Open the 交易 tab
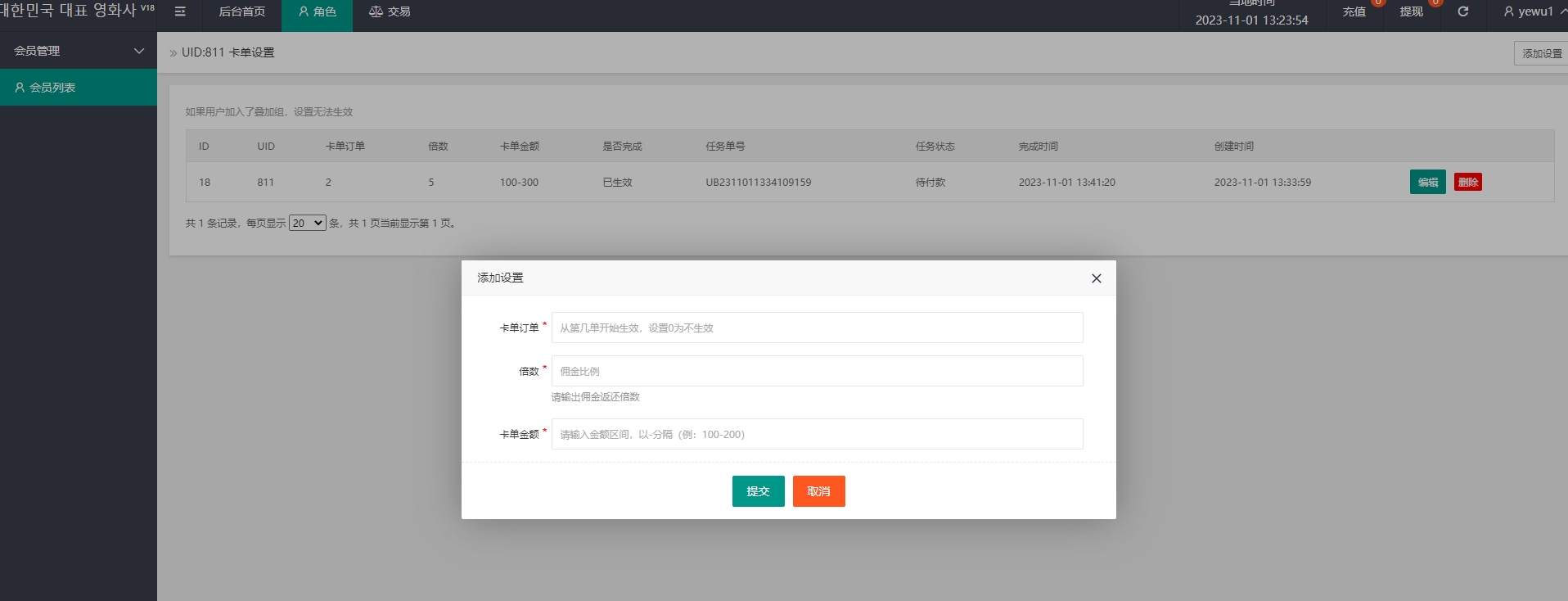 click(x=390, y=12)
